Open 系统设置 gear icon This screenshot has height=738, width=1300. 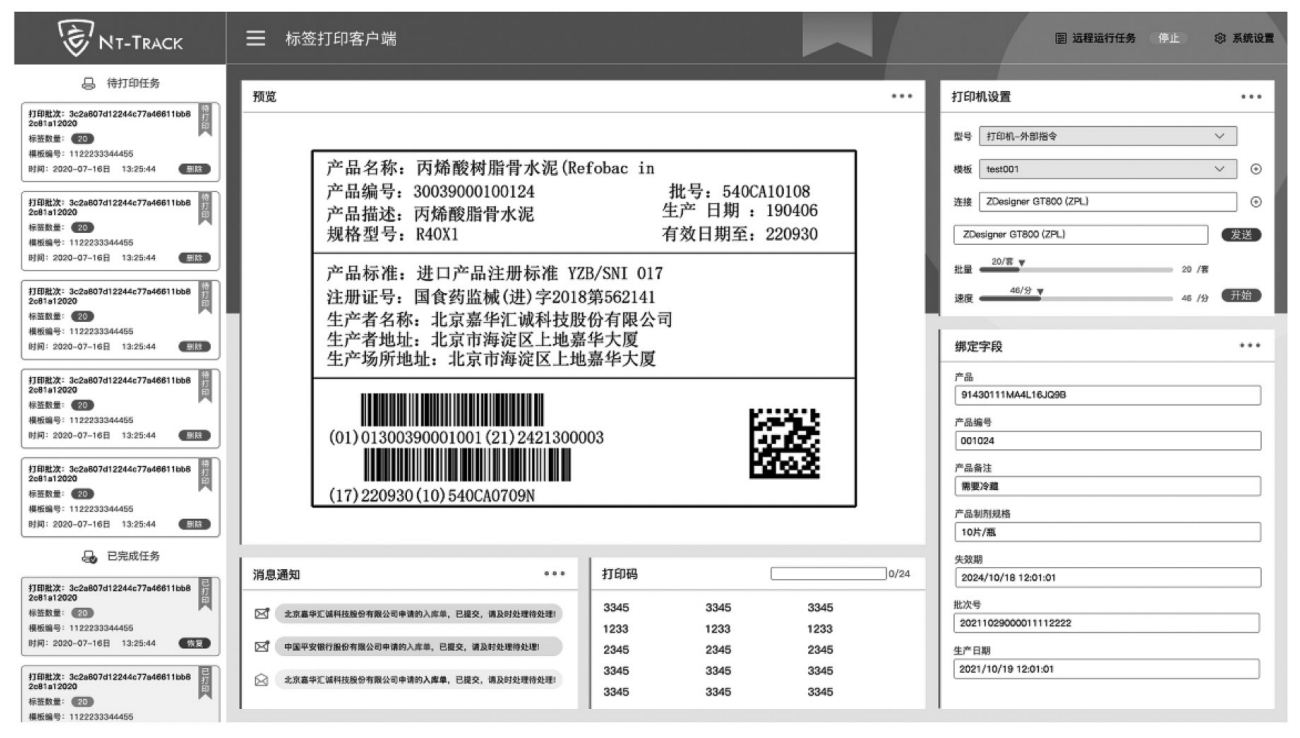[x=1219, y=38]
